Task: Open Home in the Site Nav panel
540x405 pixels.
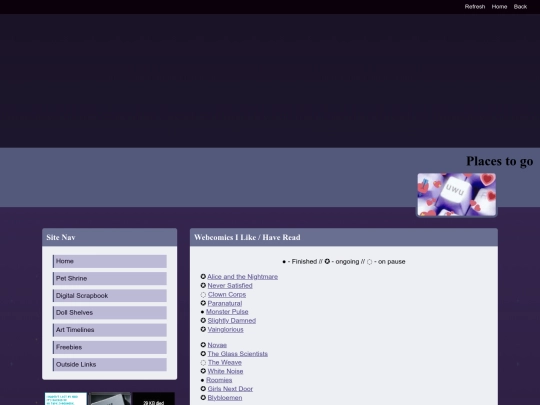Action: [110, 261]
